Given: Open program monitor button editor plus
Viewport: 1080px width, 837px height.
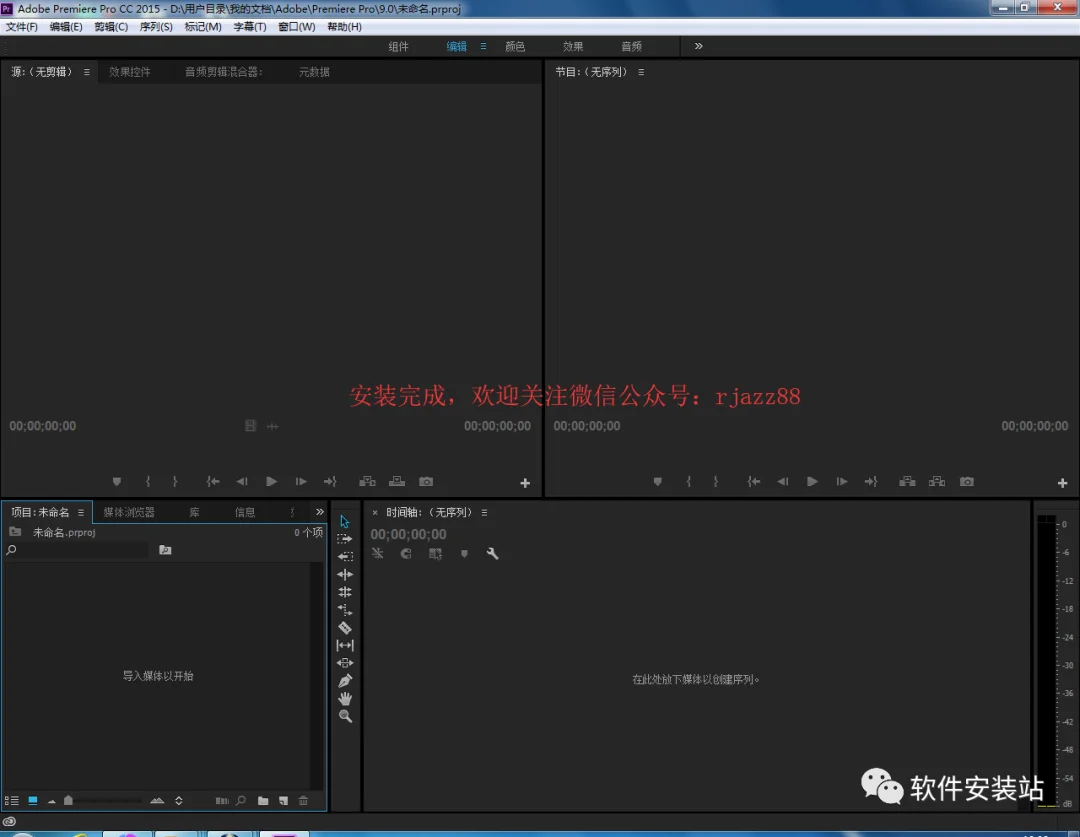Looking at the screenshot, I should (1062, 483).
